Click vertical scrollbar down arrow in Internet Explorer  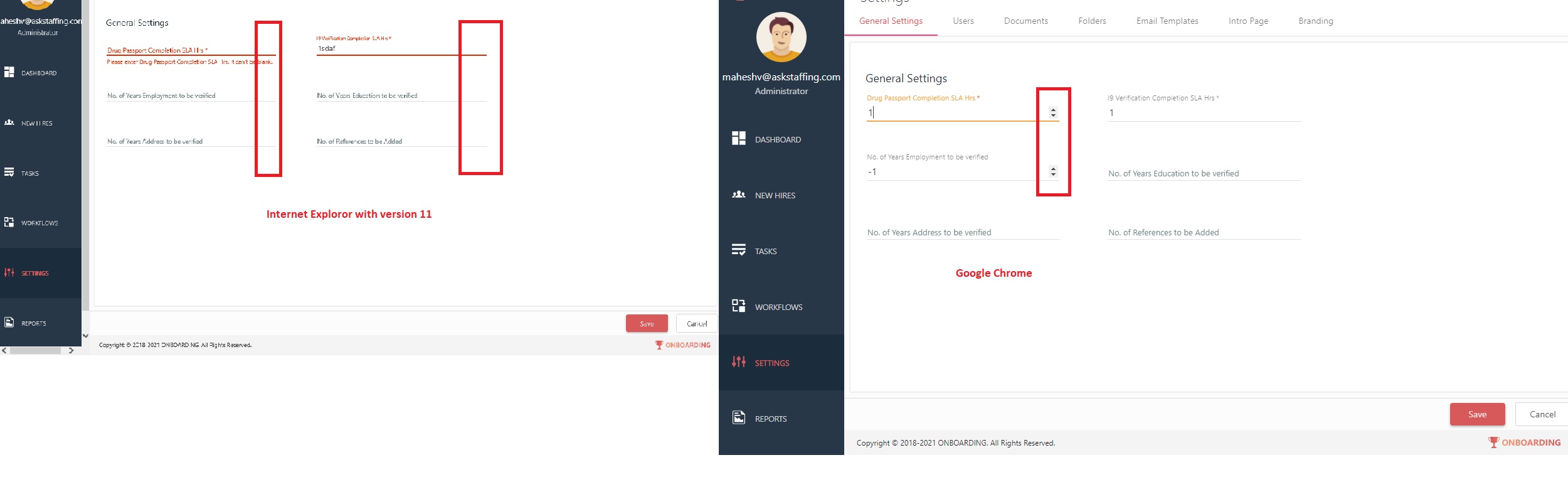pos(85,336)
